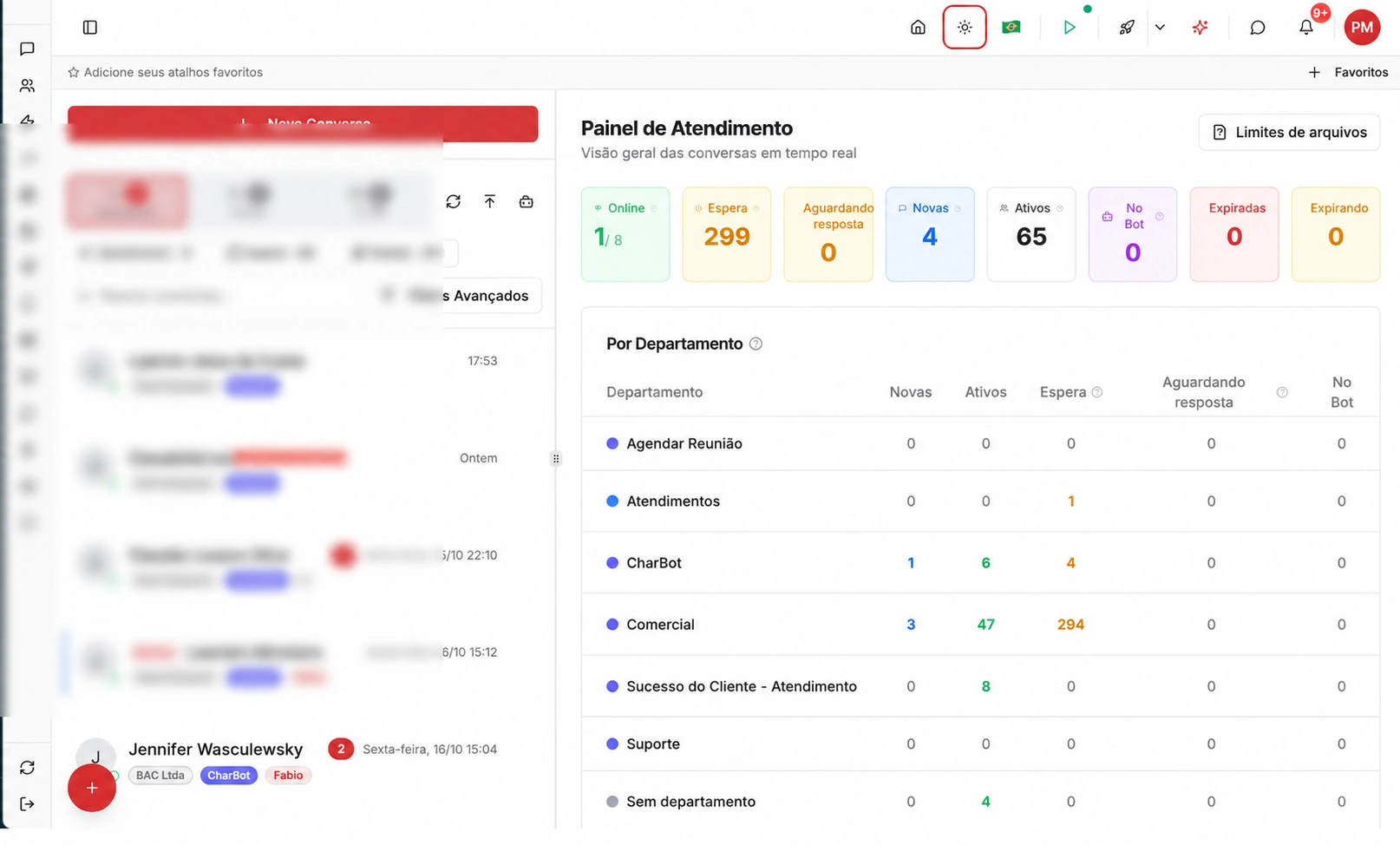This screenshot has height=845, width=1400.
Task: Toggle the light/dark theme sun icon
Action: (x=965, y=28)
